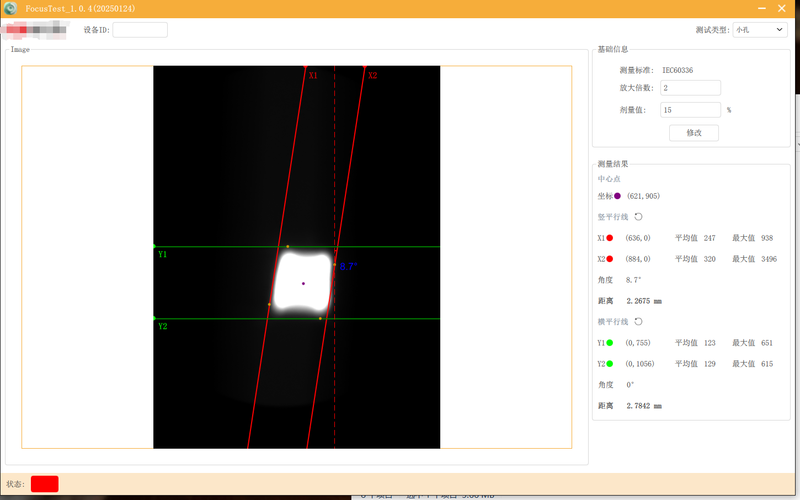
Task: Click the green Y2 marker dot in results
Action: click(609, 364)
